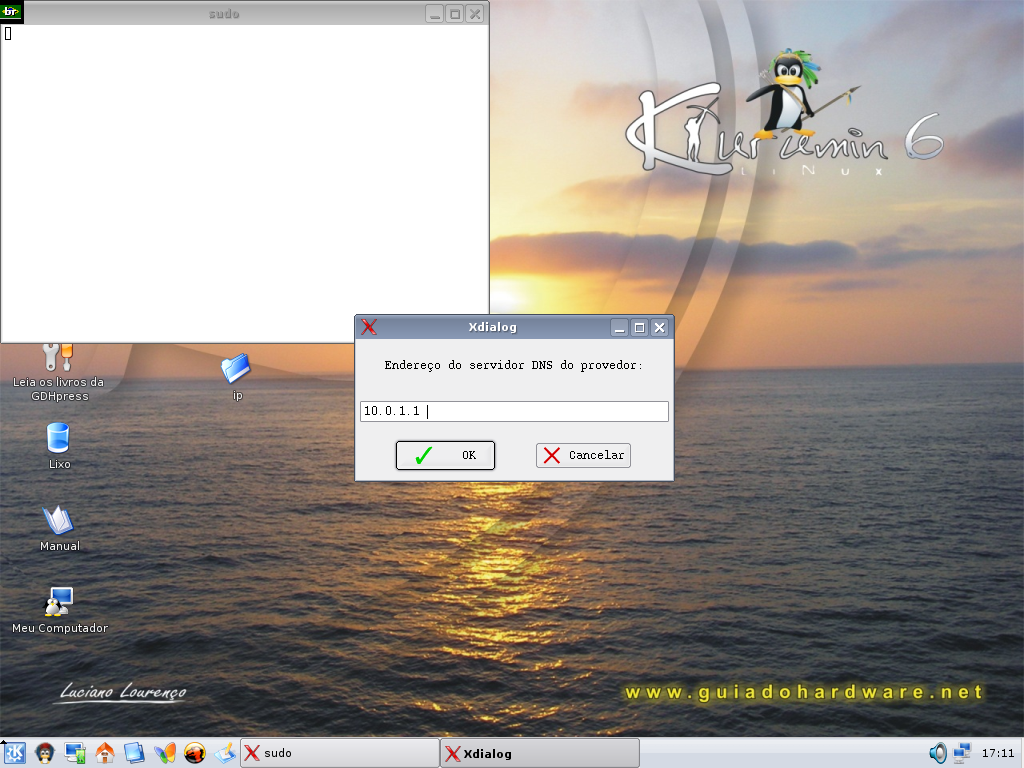
Task: Click inside the sudo terminal area
Action: click(244, 183)
